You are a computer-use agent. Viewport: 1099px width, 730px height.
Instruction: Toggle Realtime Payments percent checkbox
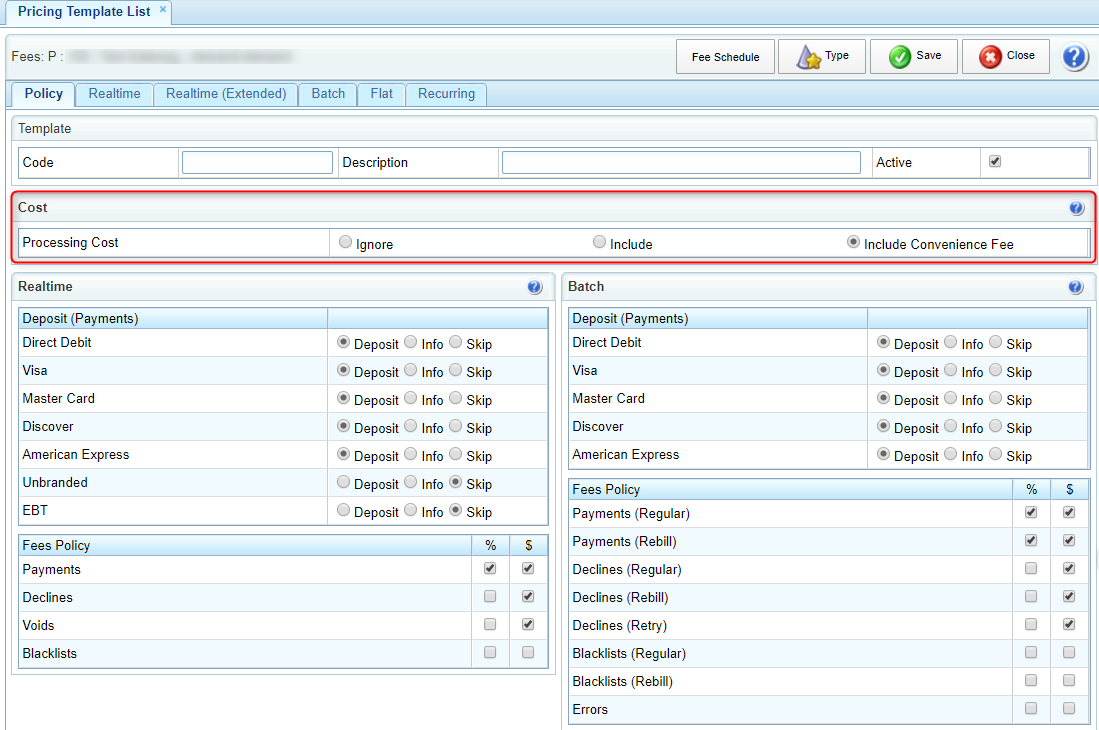click(490, 568)
